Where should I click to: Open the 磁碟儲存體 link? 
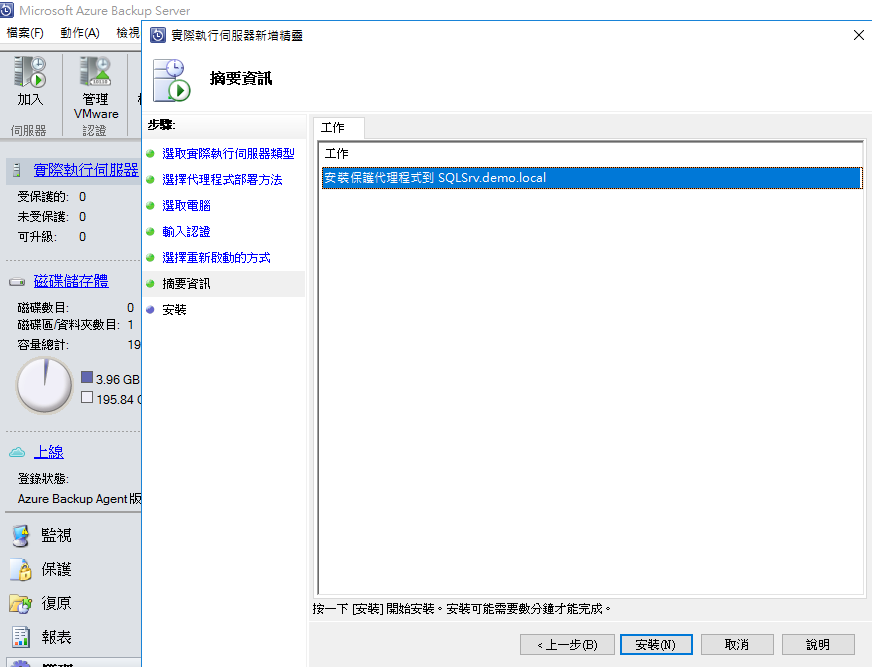pyautogui.click(x=71, y=281)
